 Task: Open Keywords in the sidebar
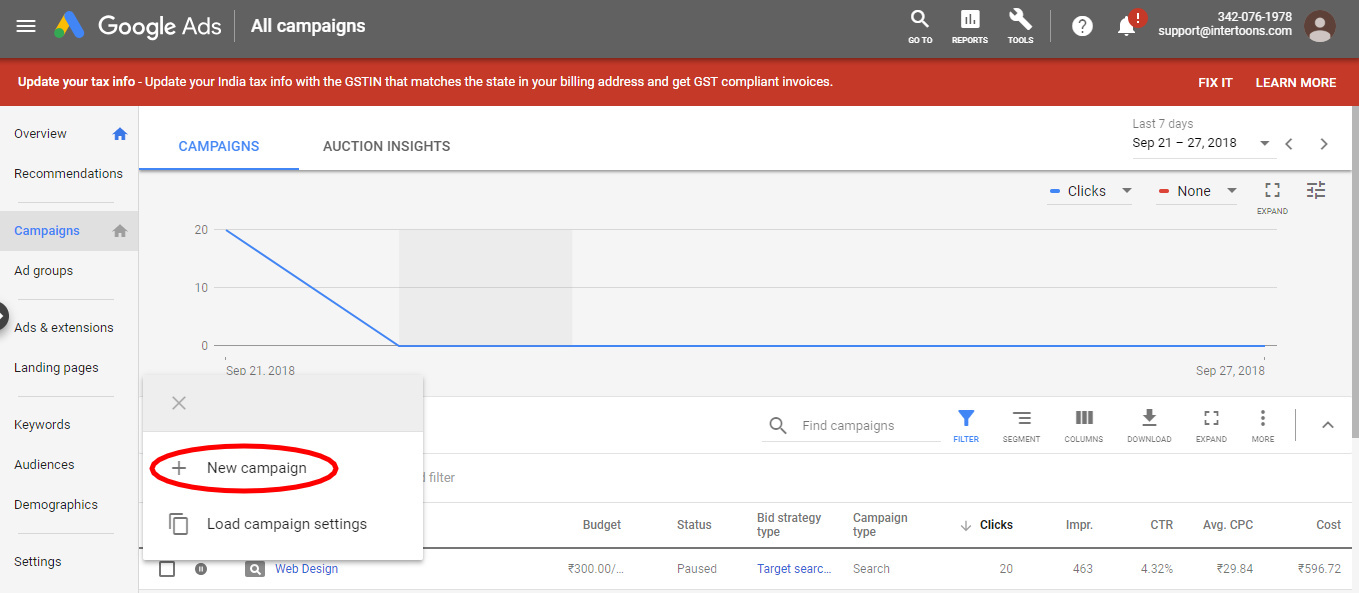(x=42, y=425)
